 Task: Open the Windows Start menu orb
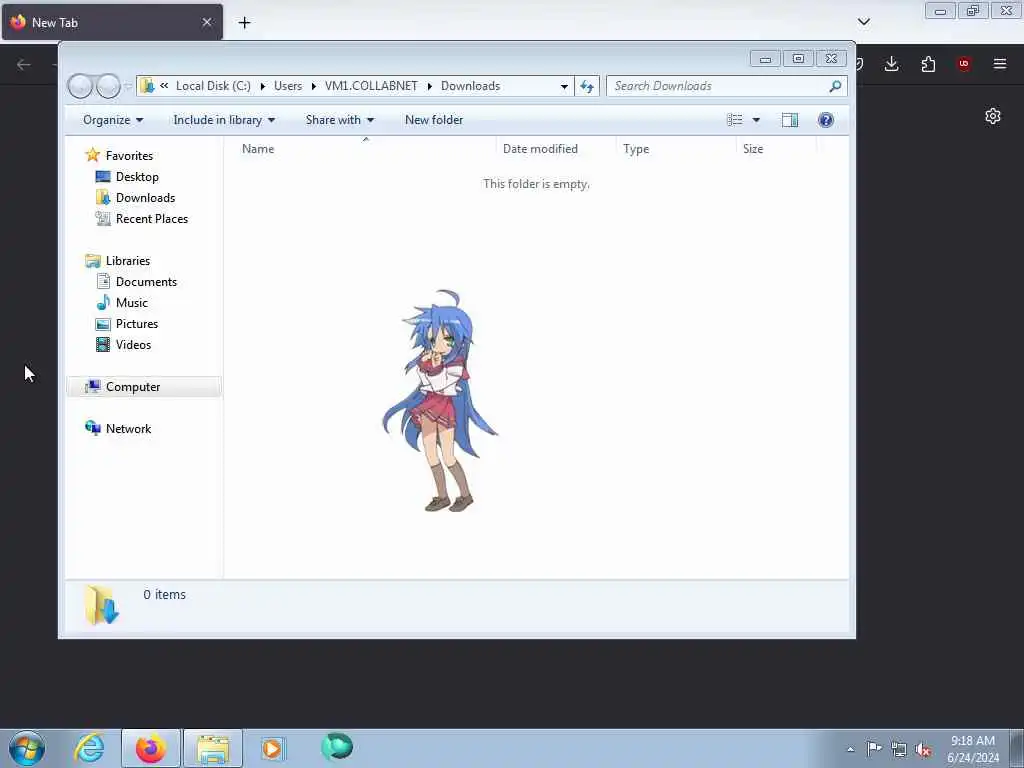pos(27,748)
